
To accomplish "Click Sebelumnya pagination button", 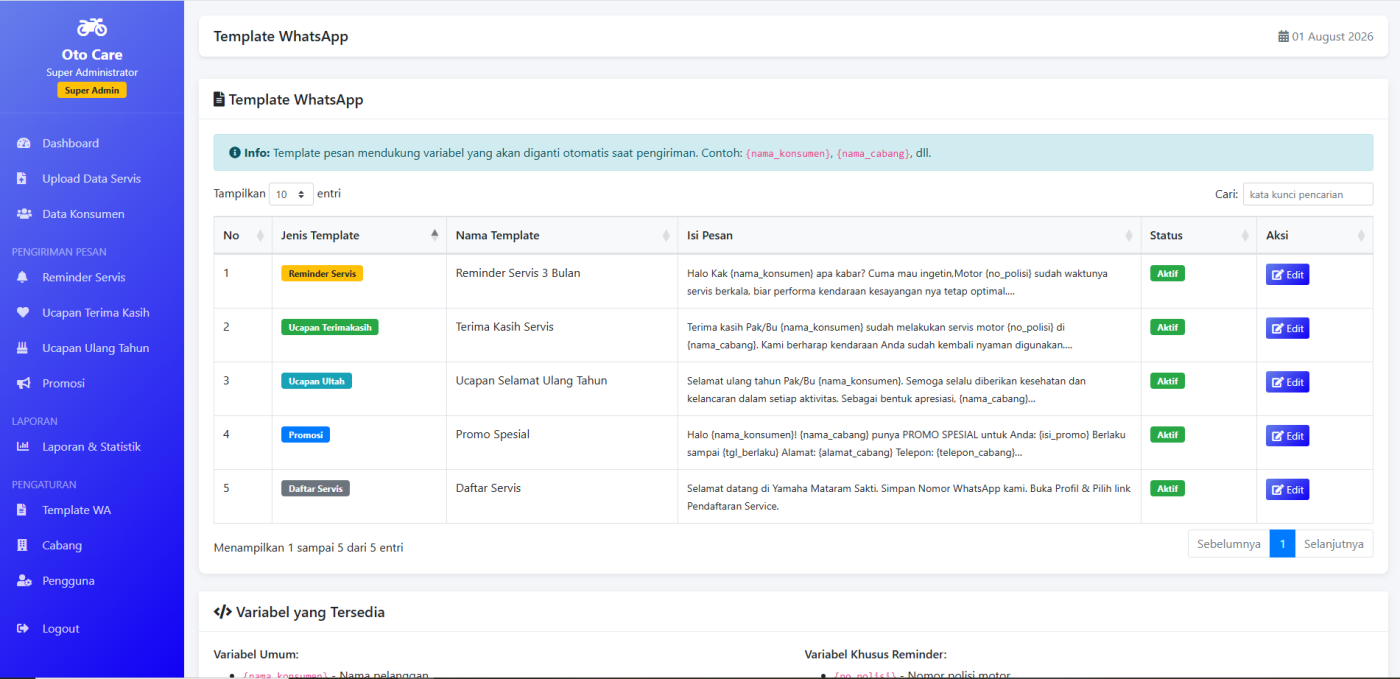I will [1229, 544].
